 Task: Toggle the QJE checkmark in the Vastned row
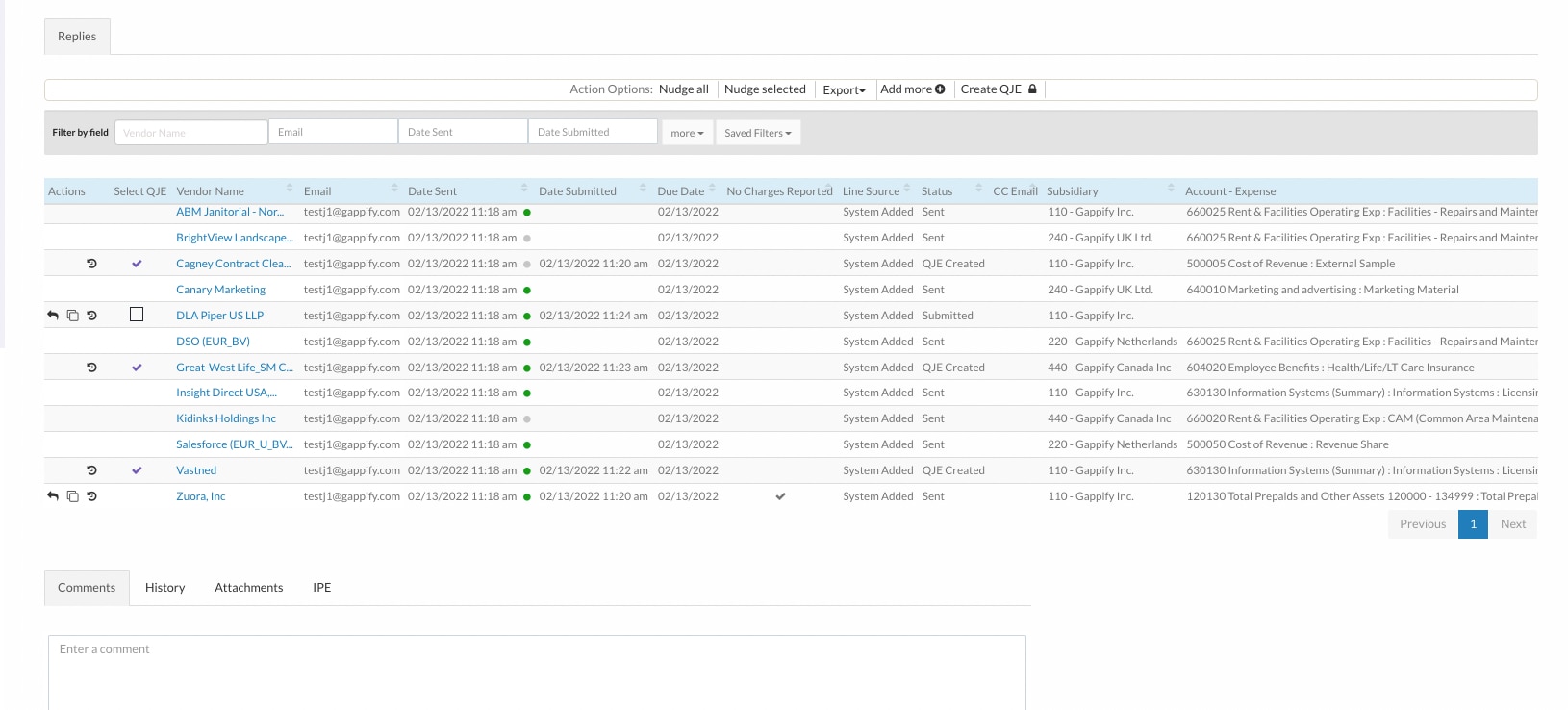point(137,470)
